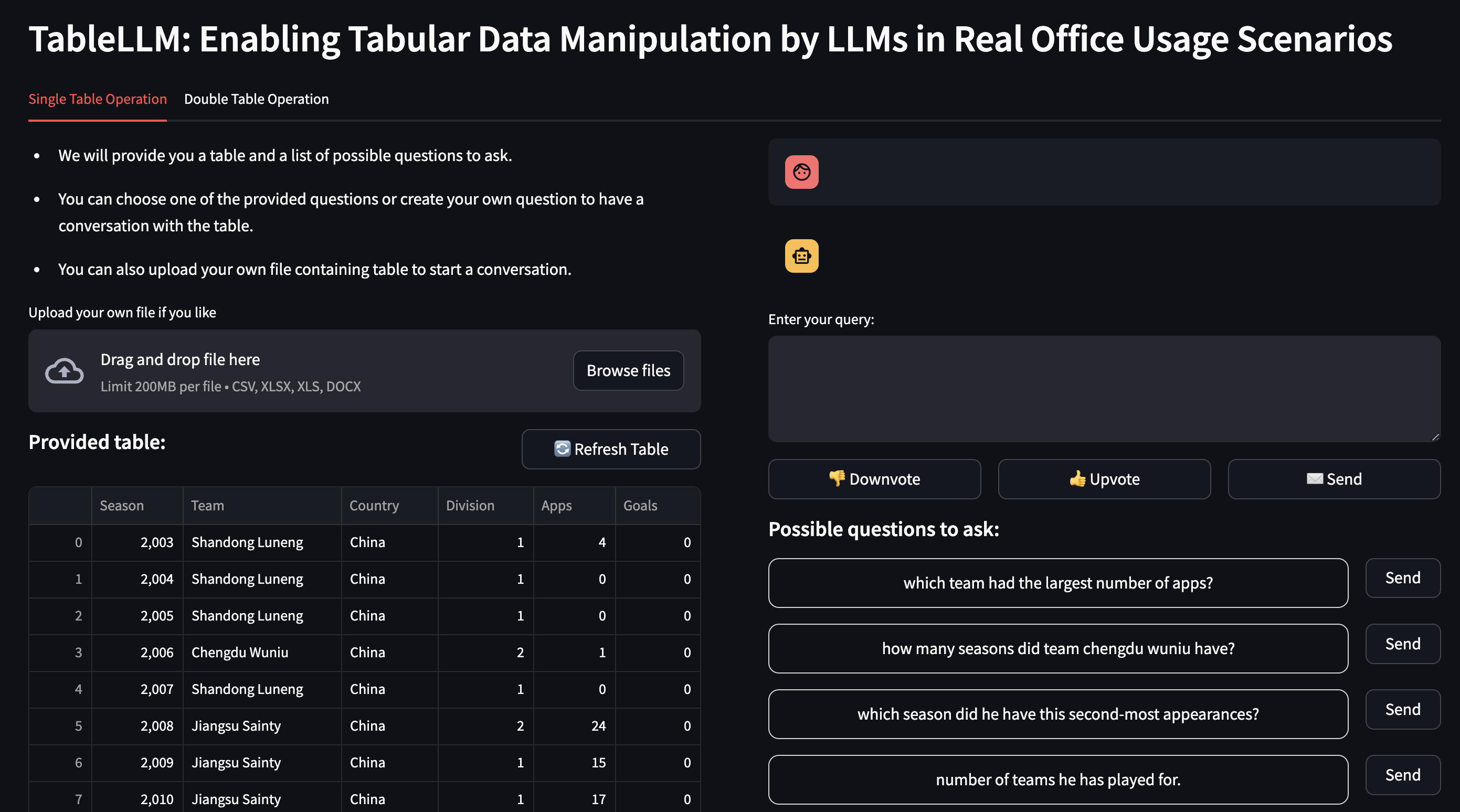Select the Chengdu Wuniu team cell
Image resolution: width=1460 pixels, height=812 pixels.
[x=240, y=652]
